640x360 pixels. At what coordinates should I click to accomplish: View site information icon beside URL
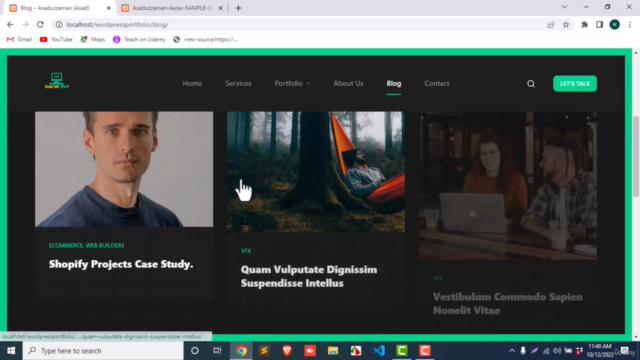point(59,24)
